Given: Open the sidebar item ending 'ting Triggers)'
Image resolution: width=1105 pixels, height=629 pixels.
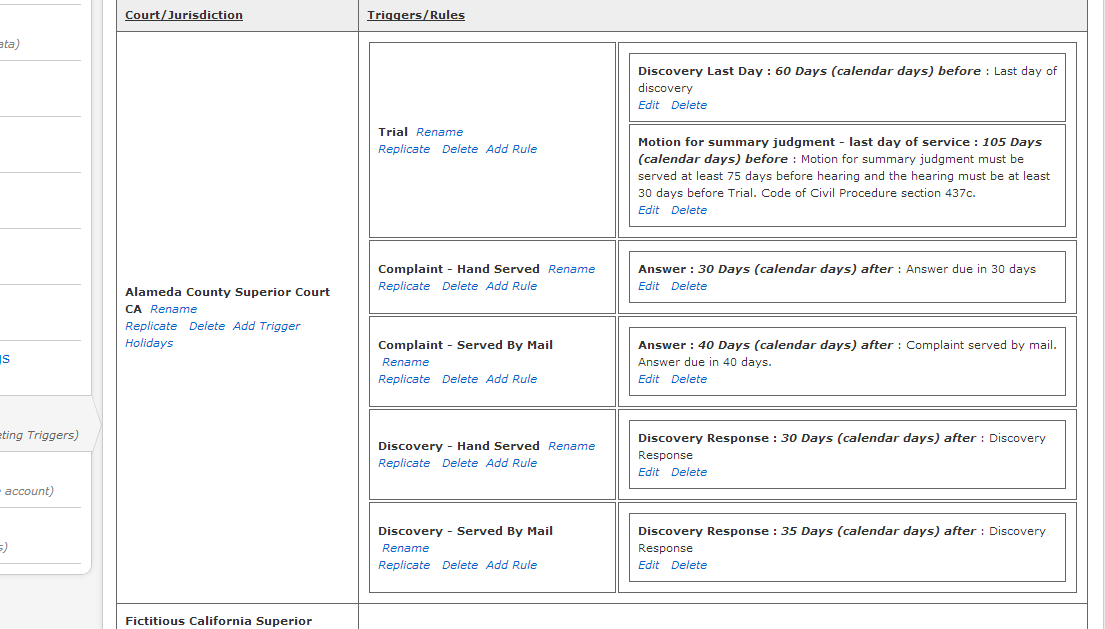Looking at the screenshot, I should (x=39, y=435).
